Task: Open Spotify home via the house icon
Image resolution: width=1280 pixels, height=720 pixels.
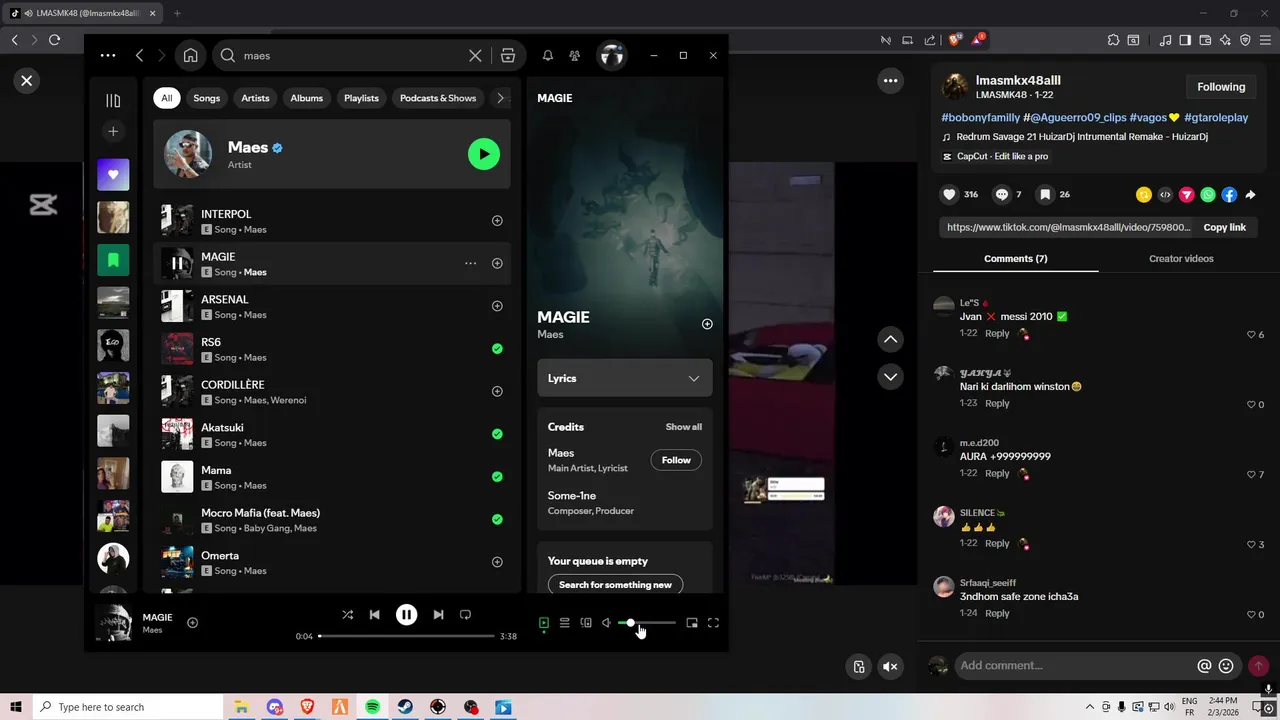Action: [190, 55]
